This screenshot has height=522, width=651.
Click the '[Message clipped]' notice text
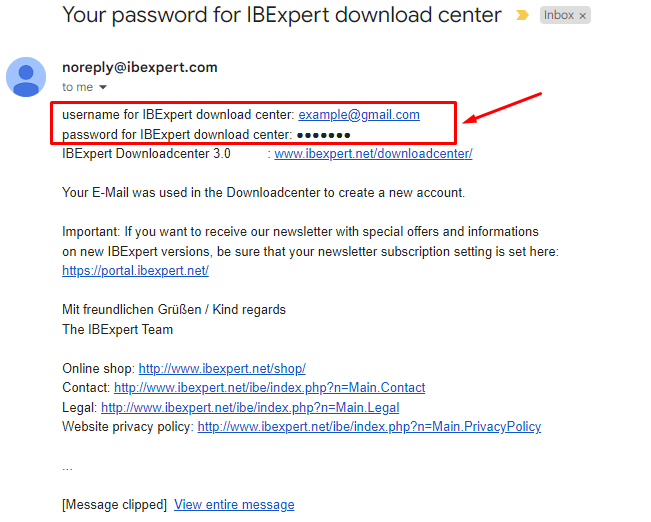click(x=115, y=505)
